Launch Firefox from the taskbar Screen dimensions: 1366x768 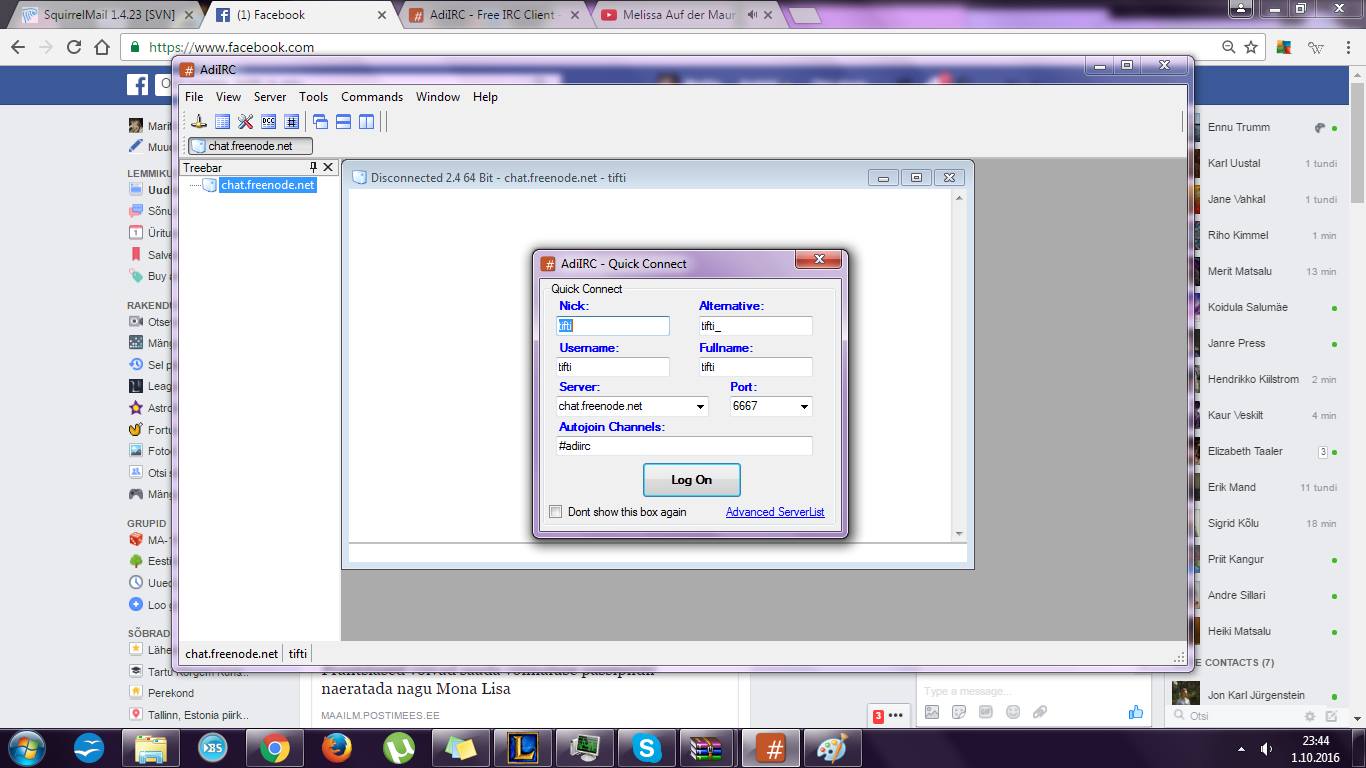click(x=337, y=748)
